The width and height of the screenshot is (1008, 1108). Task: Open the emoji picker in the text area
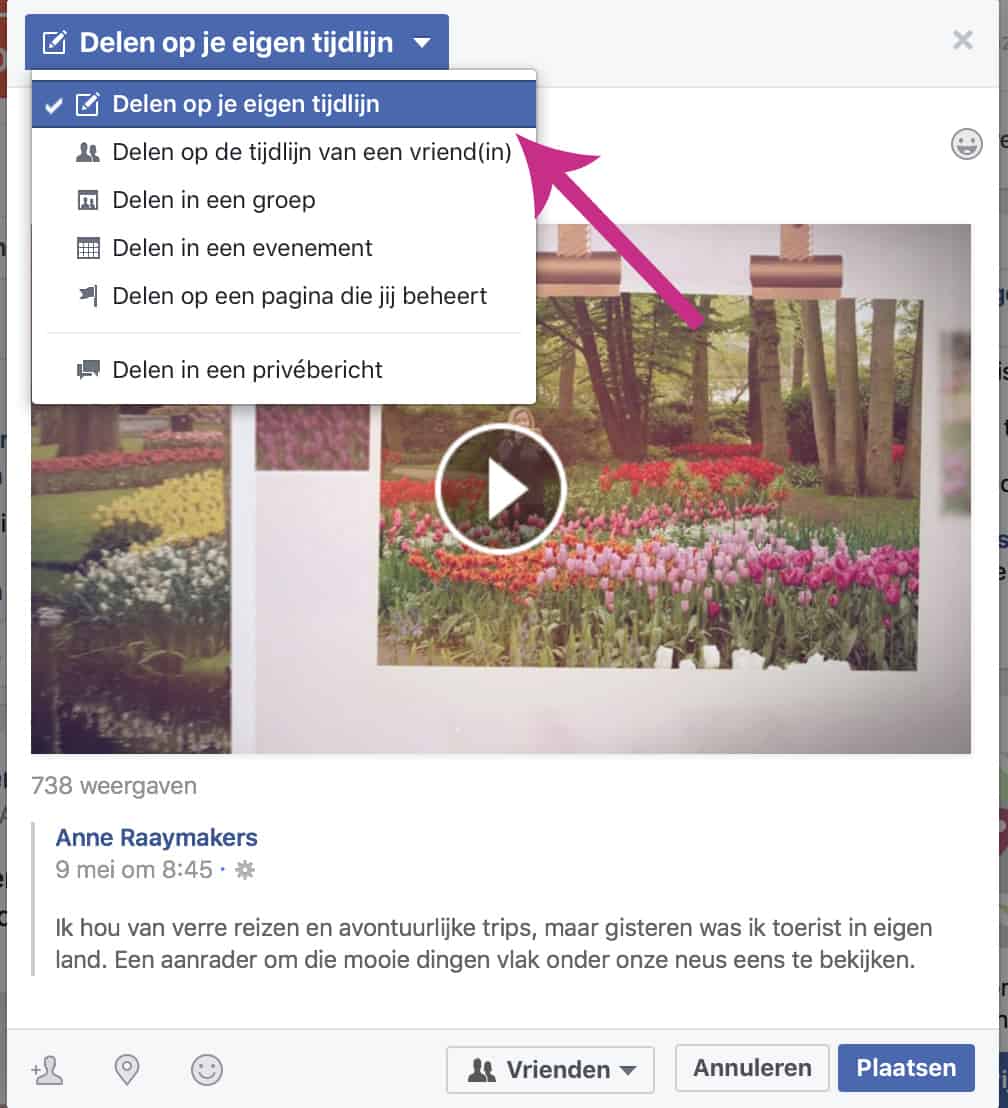coord(966,144)
